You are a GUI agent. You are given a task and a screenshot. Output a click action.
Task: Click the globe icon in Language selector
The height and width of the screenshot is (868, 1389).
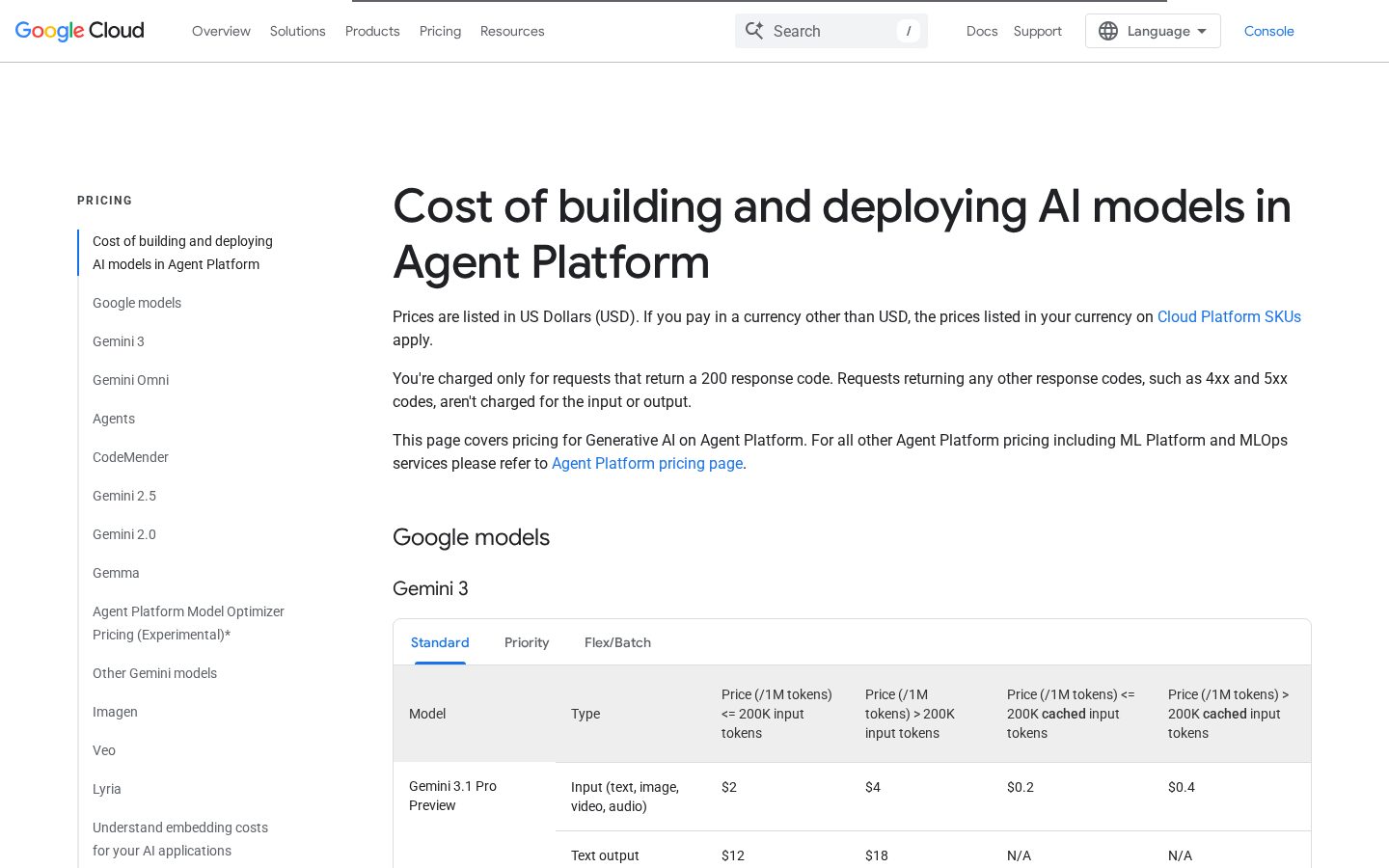[1108, 31]
